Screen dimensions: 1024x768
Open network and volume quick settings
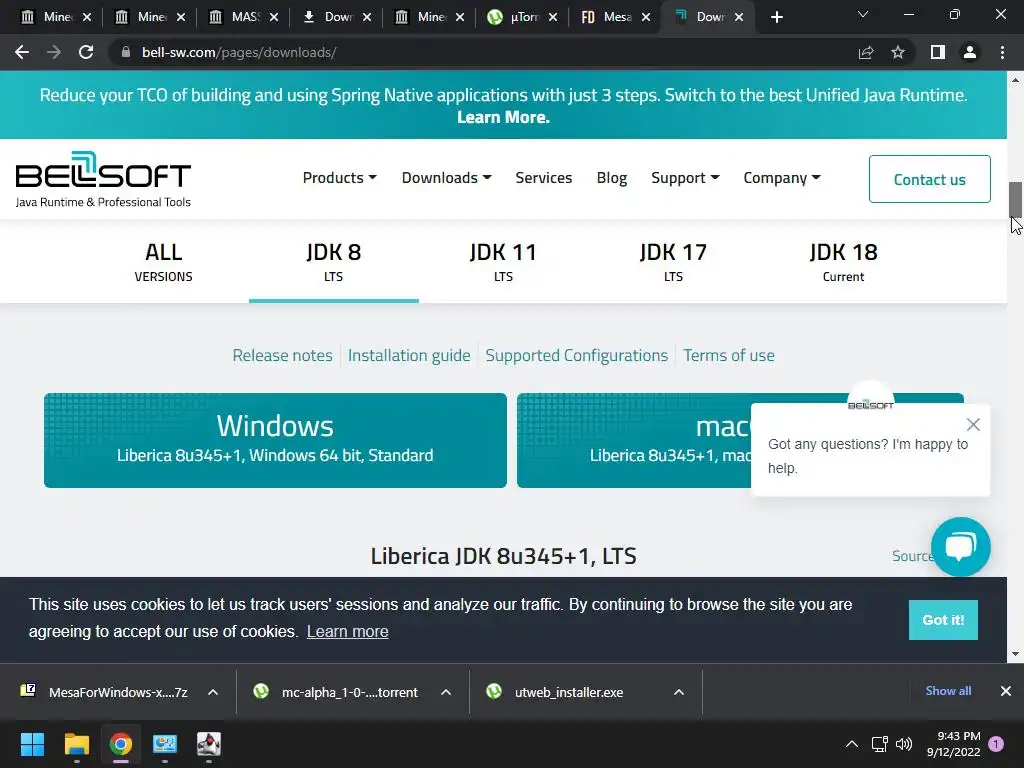tap(891, 744)
